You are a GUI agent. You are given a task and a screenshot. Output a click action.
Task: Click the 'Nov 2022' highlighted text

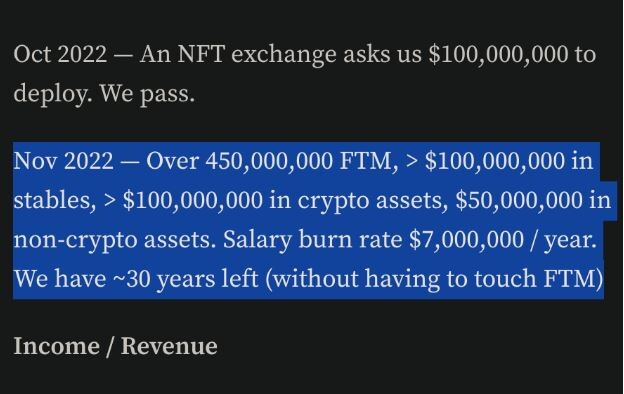coord(63,161)
